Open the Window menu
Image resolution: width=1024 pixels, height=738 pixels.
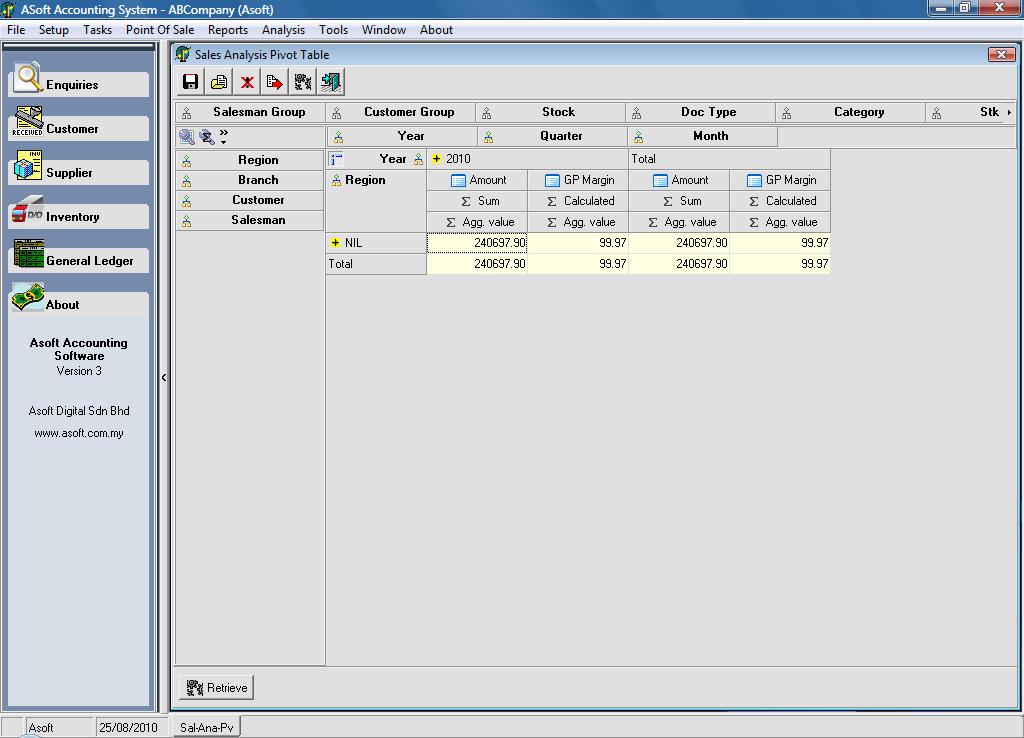(x=384, y=30)
